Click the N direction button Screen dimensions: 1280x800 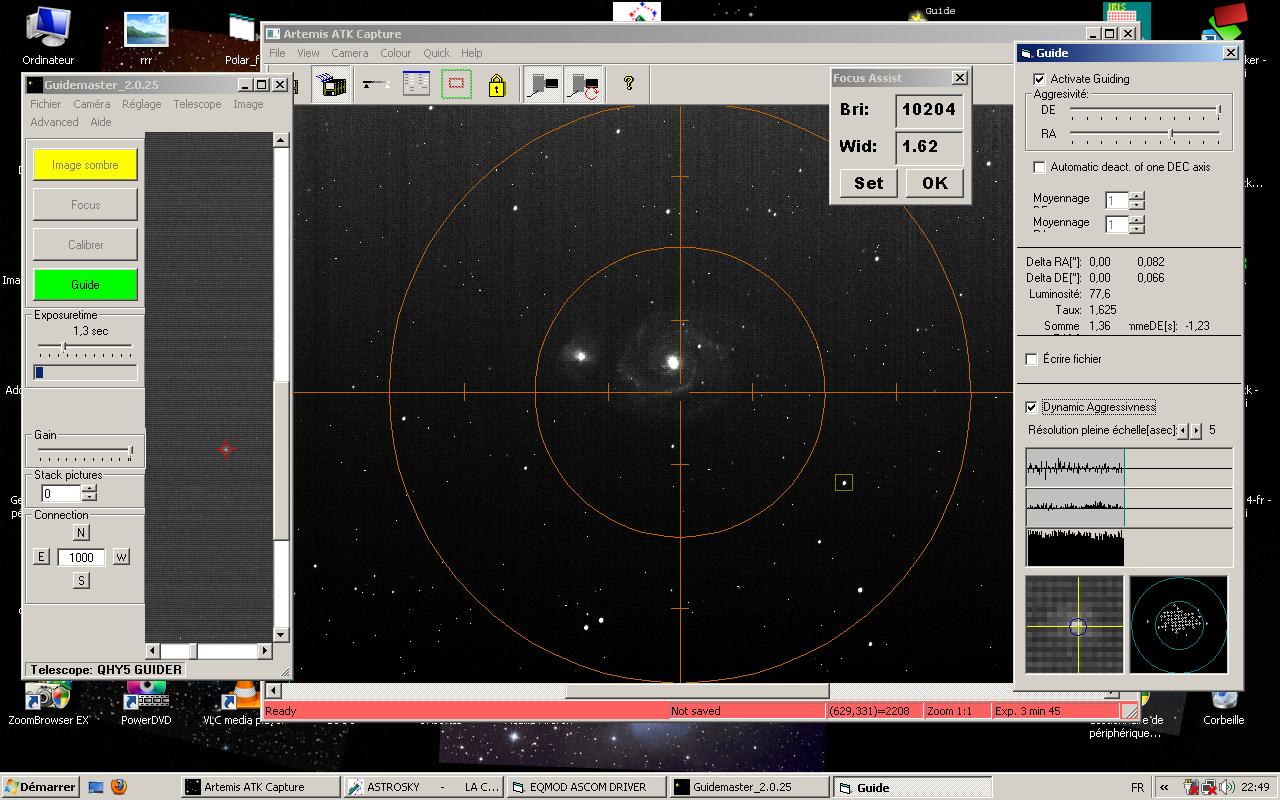[x=82, y=533]
